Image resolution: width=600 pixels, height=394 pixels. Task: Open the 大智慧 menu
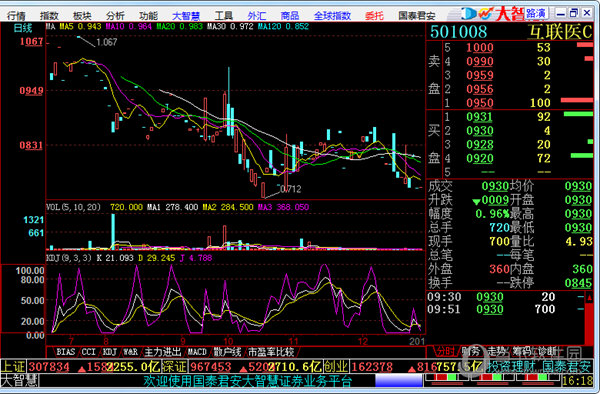(186, 16)
